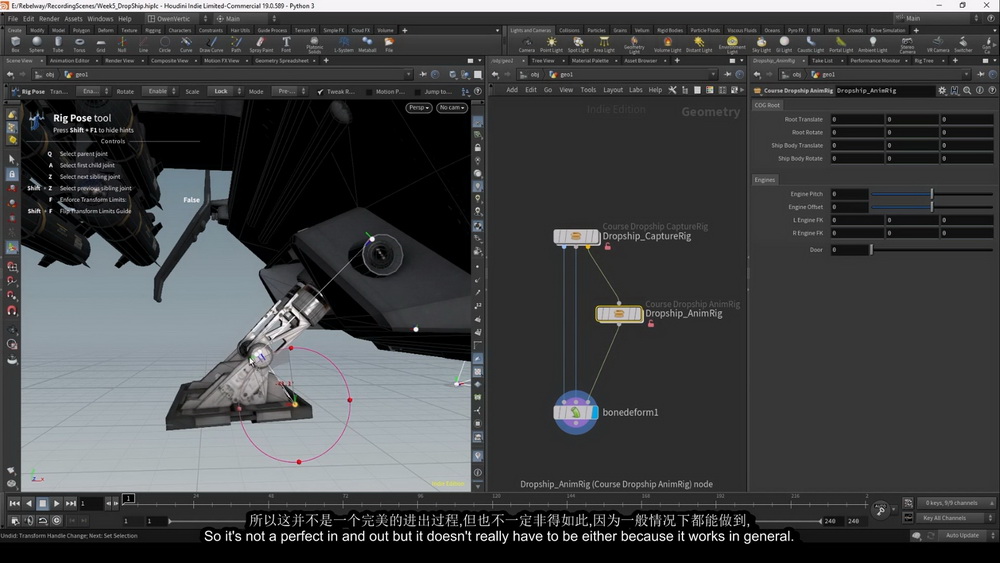Click the Spray Paint tool

click(261, 44)
